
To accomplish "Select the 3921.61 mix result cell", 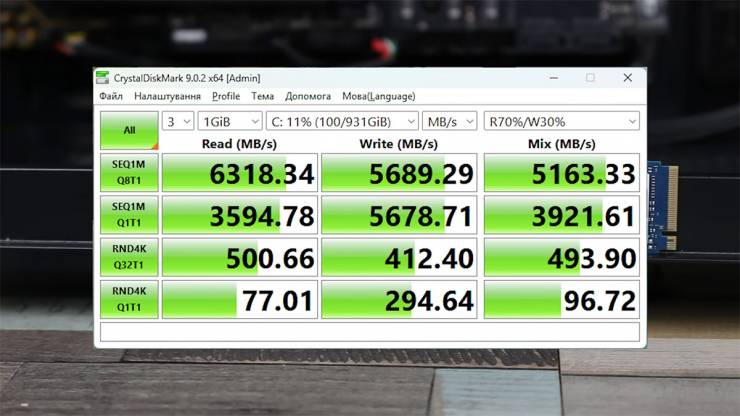I will pyautogui.click(x=562, y=215).
